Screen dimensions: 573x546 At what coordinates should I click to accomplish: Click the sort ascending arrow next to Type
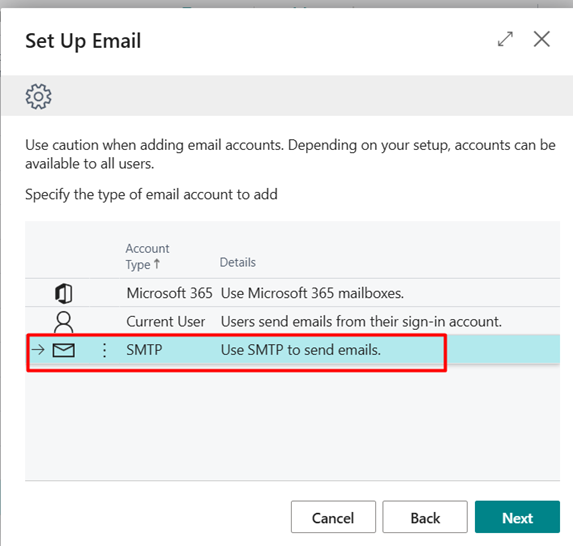click(157, 263)
